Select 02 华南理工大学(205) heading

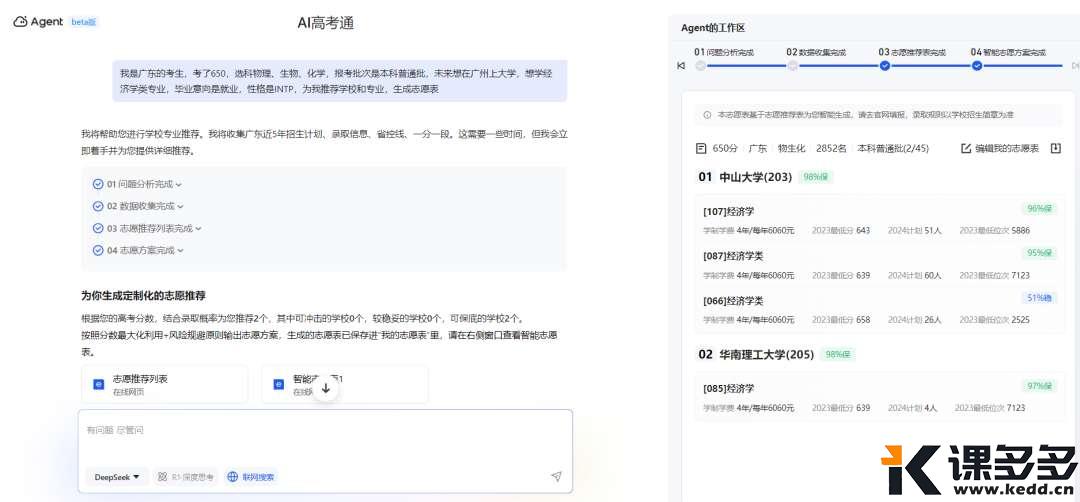point(756,355)
